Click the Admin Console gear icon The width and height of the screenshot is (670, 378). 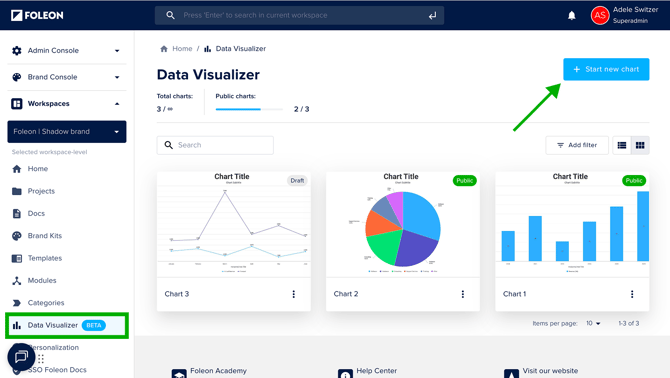point(17,50)
